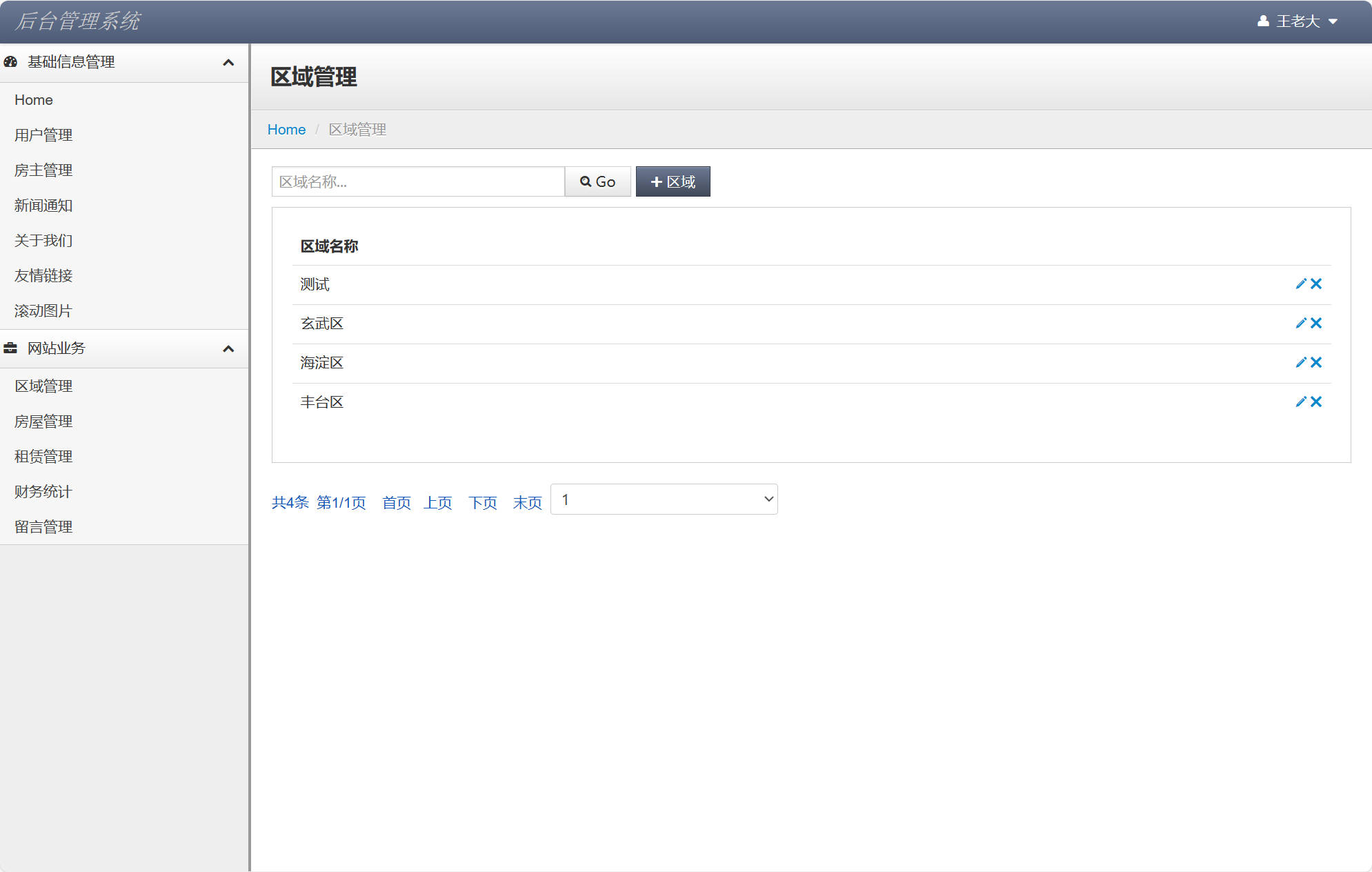This screenshot has width=1372, height=872.
Task: Click the briefcase icon beside 网站业务
Action: 10,348
